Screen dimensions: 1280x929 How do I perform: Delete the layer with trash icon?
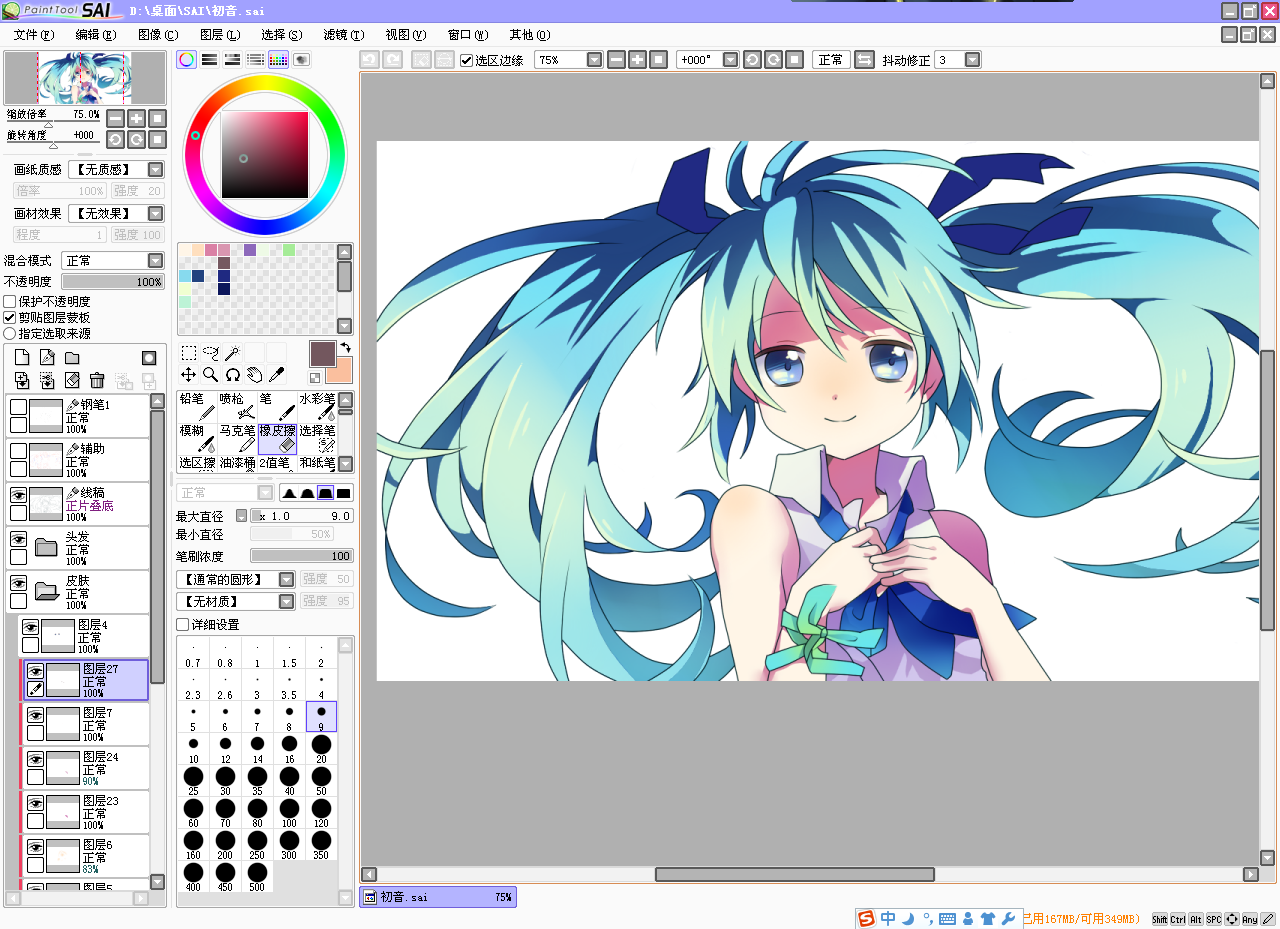point(97,380)
